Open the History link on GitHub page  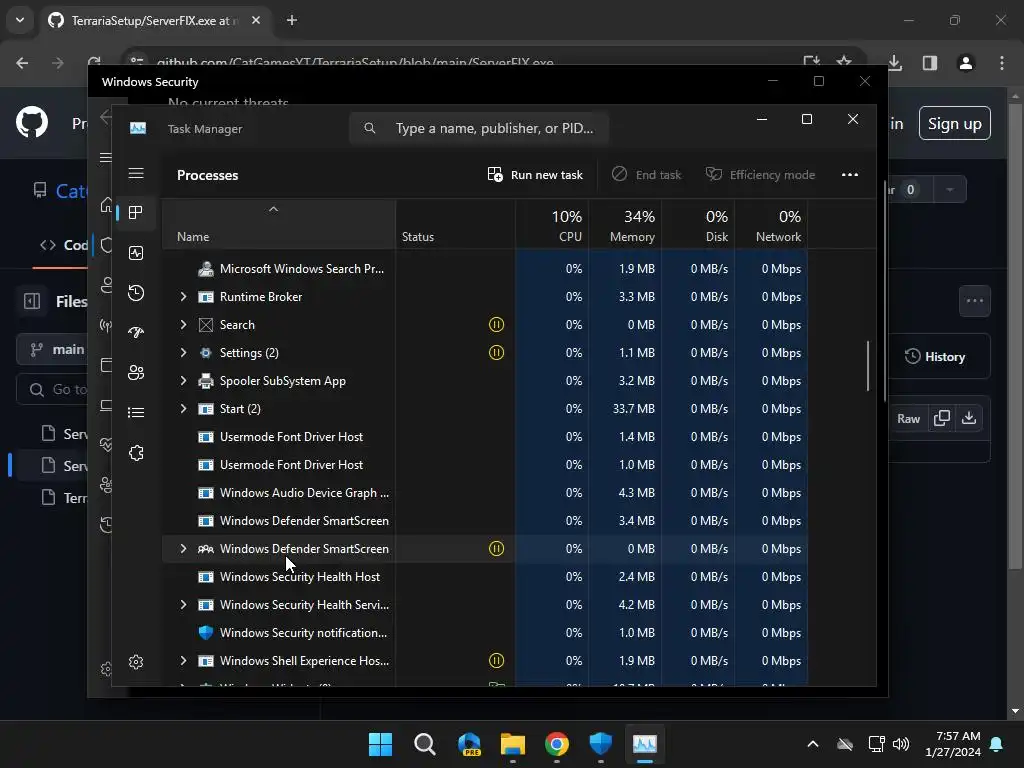[x=935, y=357]
